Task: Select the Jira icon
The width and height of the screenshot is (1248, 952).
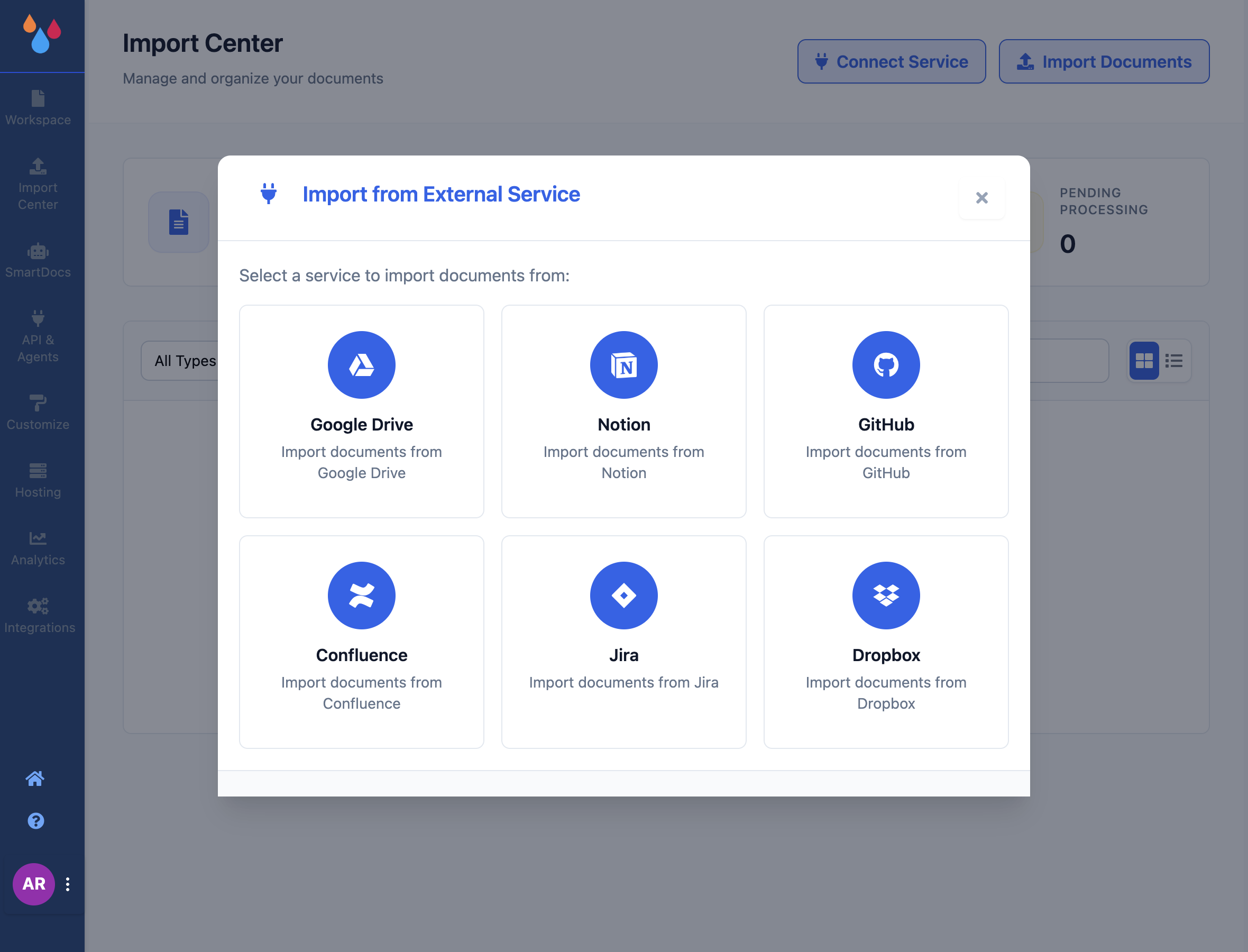Action: 623,596
